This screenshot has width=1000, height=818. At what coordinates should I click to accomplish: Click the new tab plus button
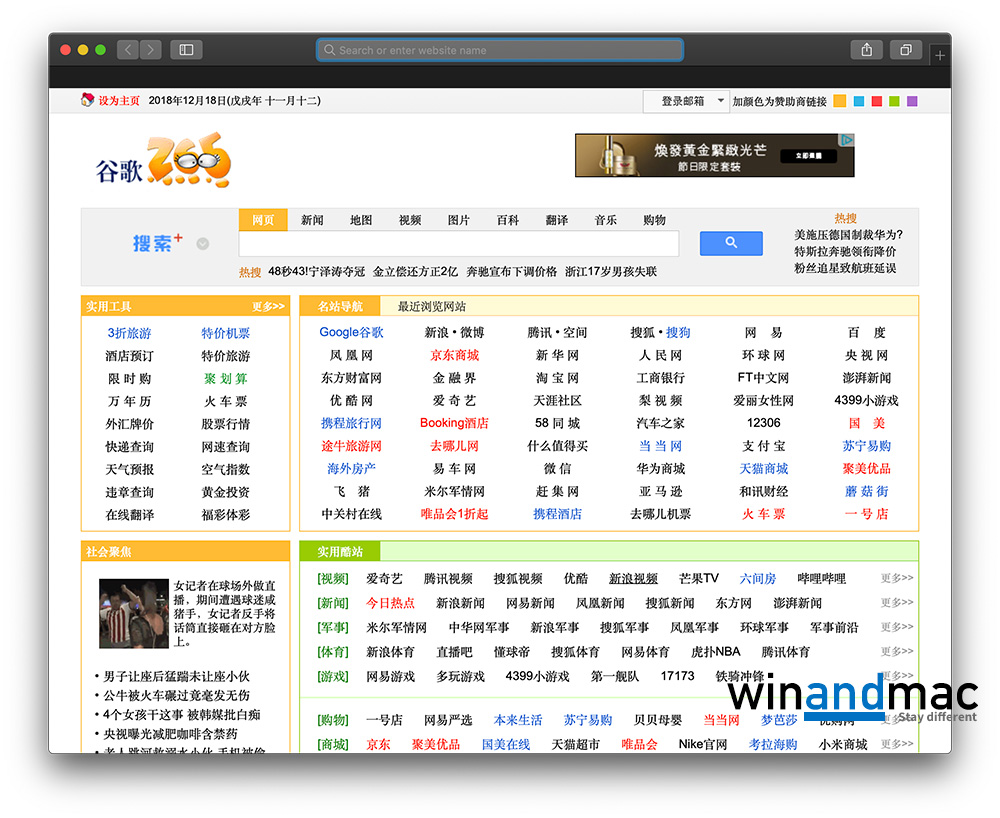pyautogui.click(x=940, y=56)
